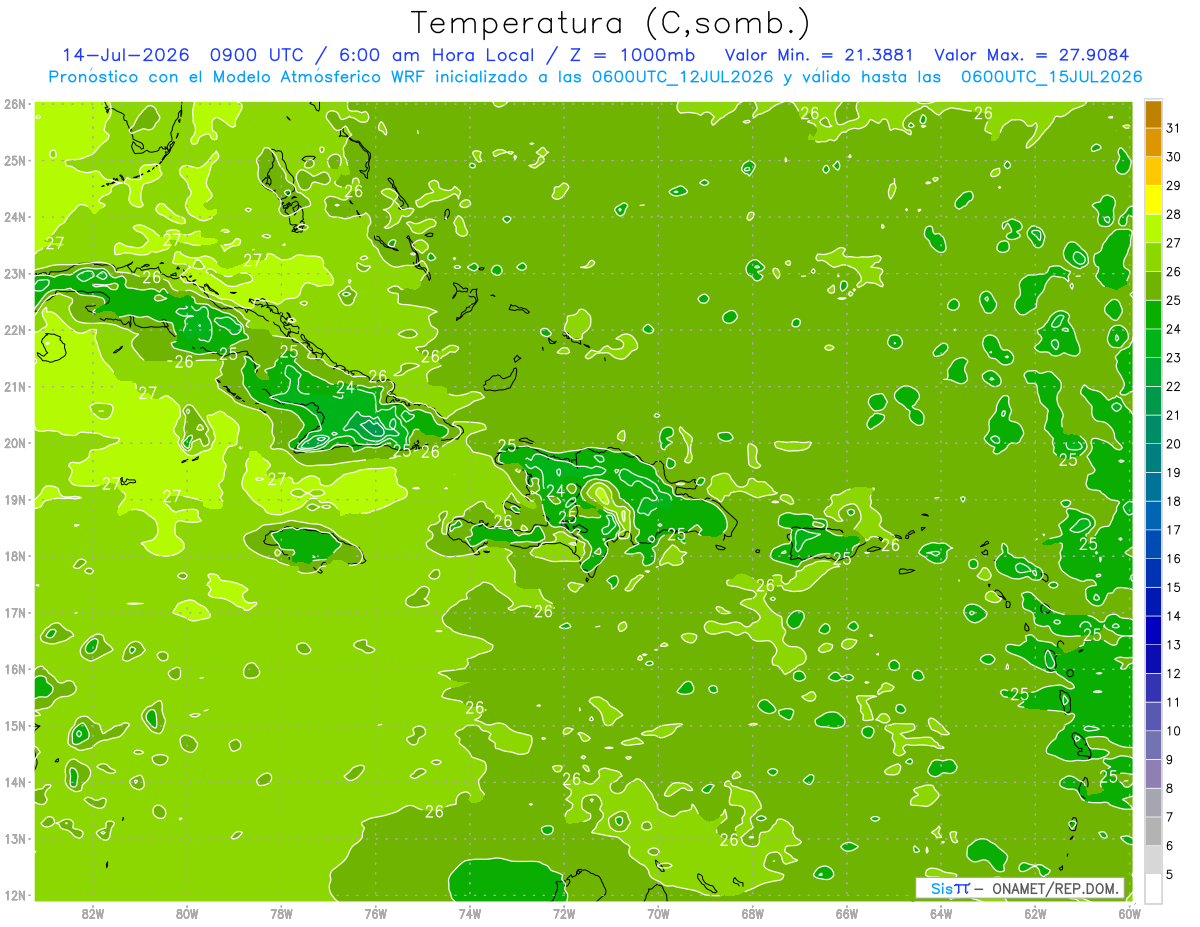Click the dark orange swatch above legend value 31

click(1153, 114)
